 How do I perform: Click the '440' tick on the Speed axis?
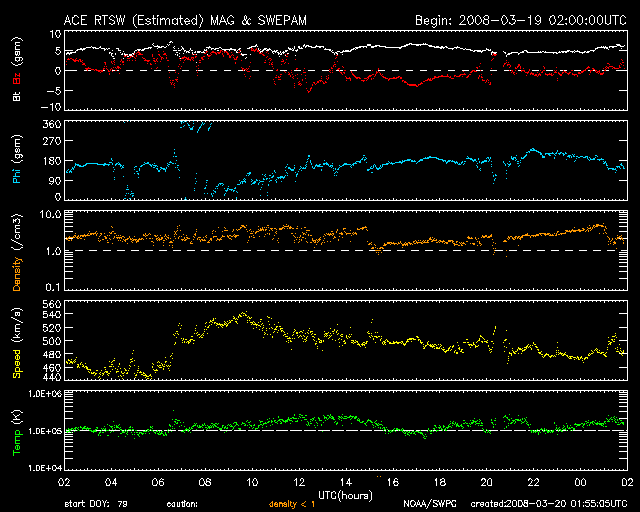click(52, 377)
